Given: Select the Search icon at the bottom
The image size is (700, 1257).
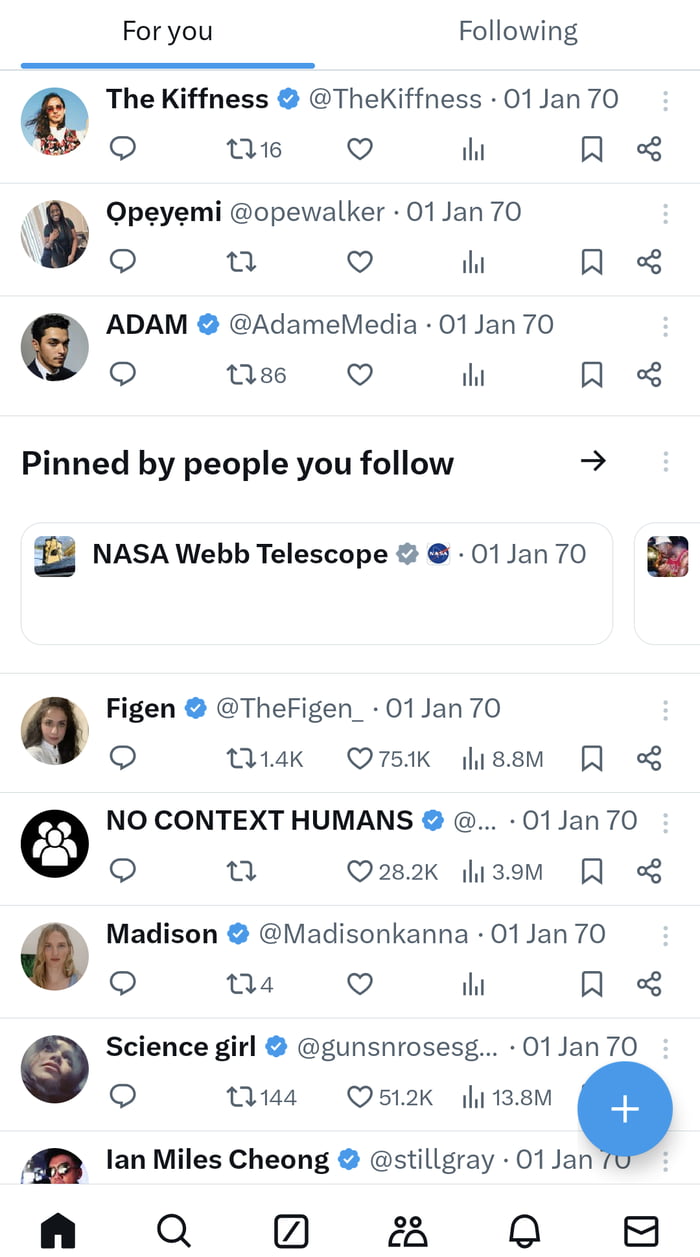Looking at the screenshot, I should 174,1230.
